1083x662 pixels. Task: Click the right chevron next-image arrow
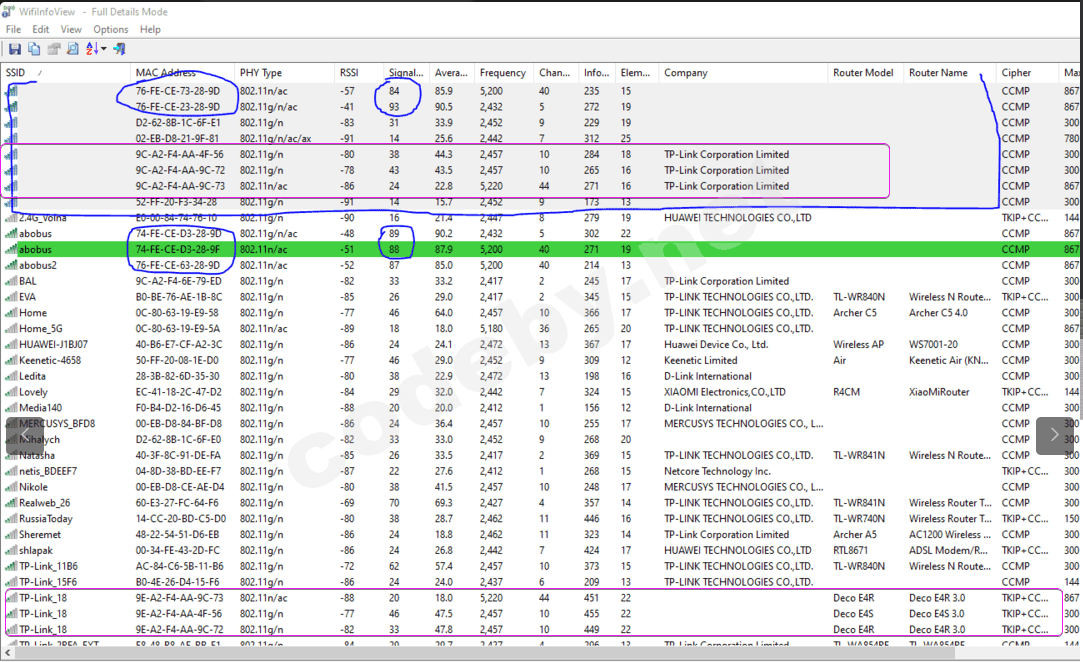click(1055, 435)
